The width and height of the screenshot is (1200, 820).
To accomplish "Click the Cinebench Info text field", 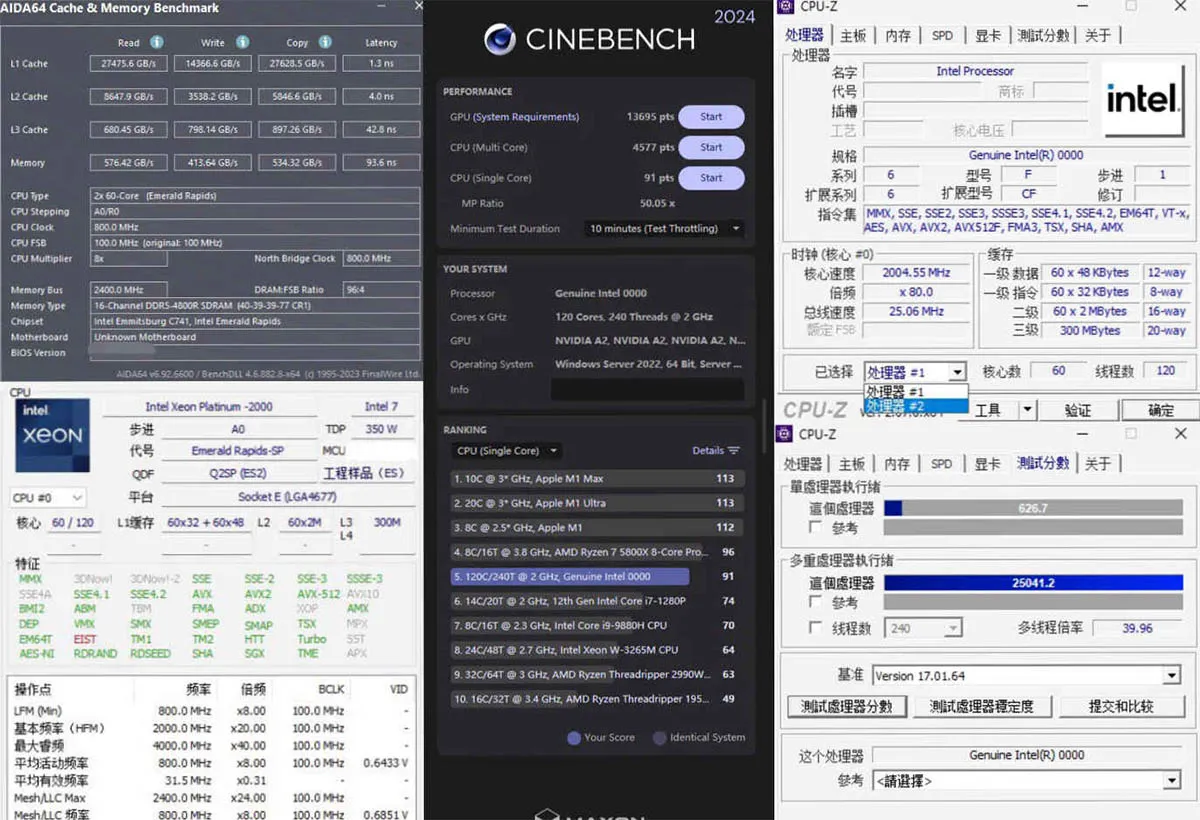I will tap(647, 390).
